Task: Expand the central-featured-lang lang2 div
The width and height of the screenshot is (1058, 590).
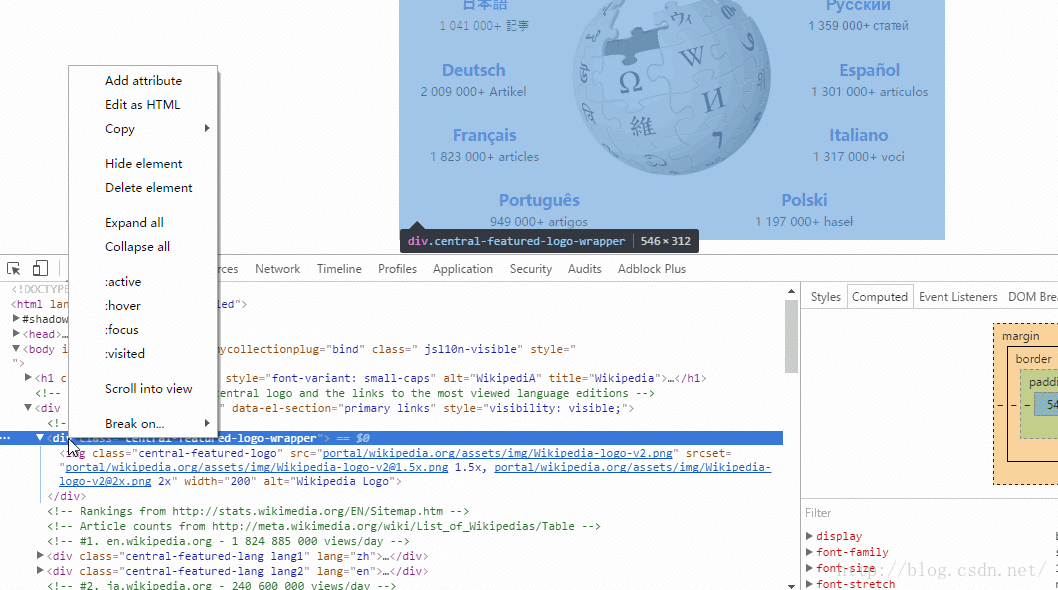Action: pyautogui.click(x=40, y=570)
